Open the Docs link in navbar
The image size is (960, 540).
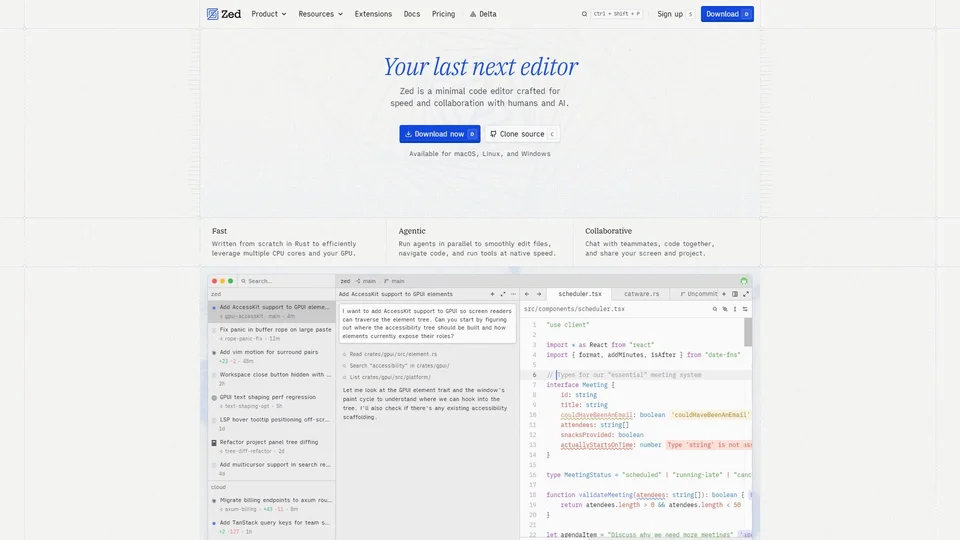411,14
